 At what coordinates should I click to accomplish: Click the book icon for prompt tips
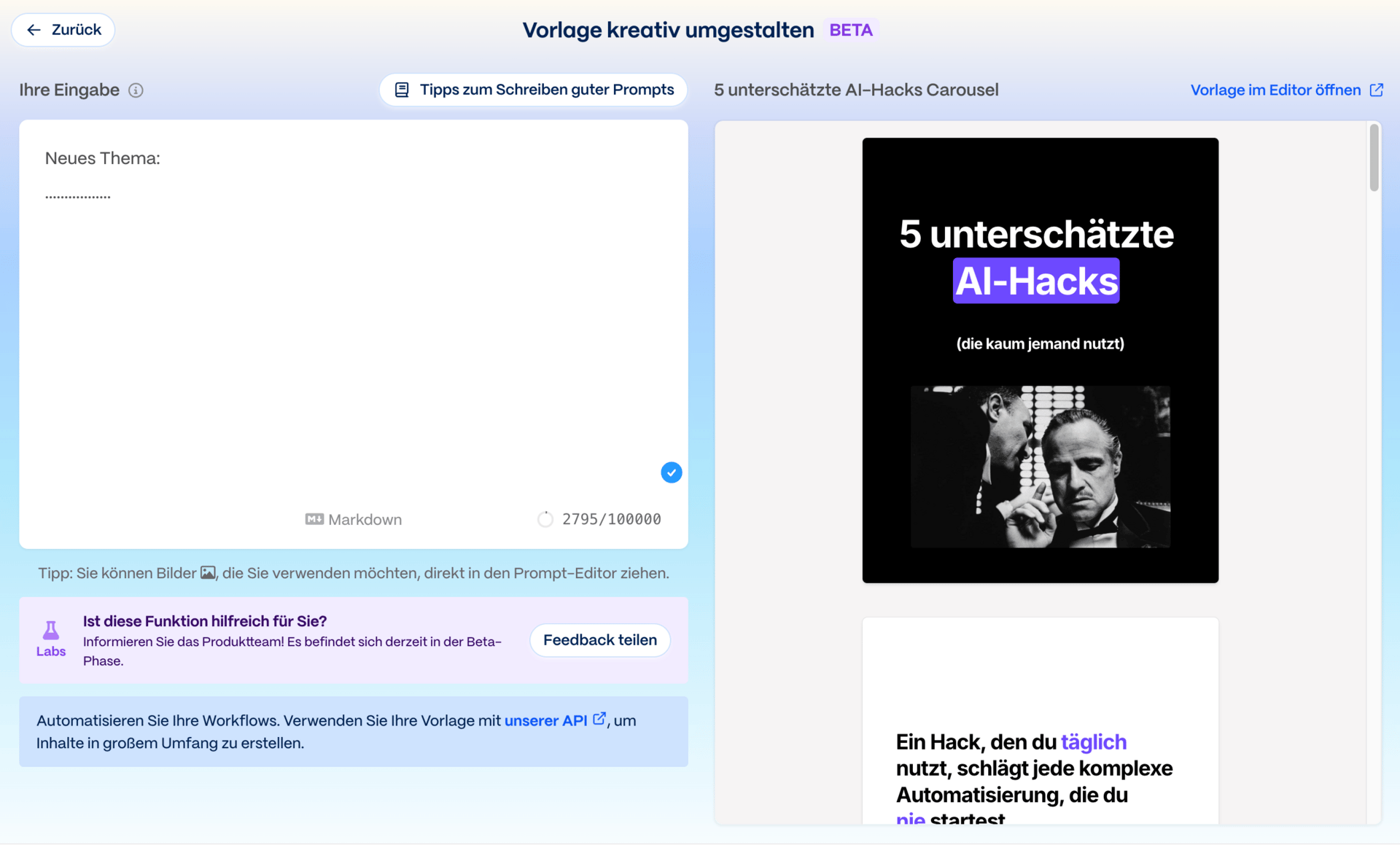pos(402,90)
